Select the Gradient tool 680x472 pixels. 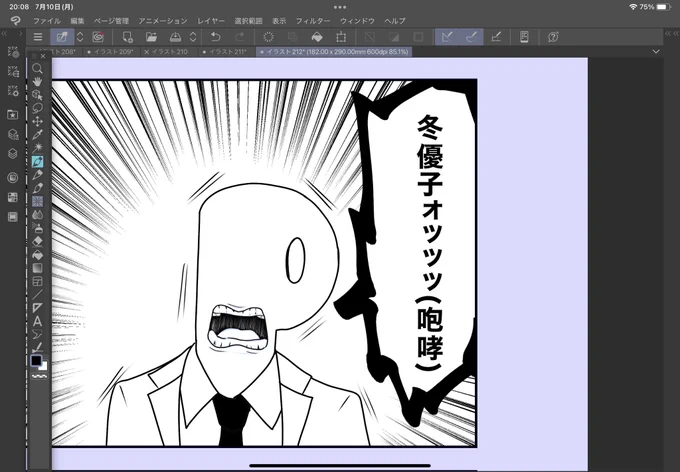(37, 268)
